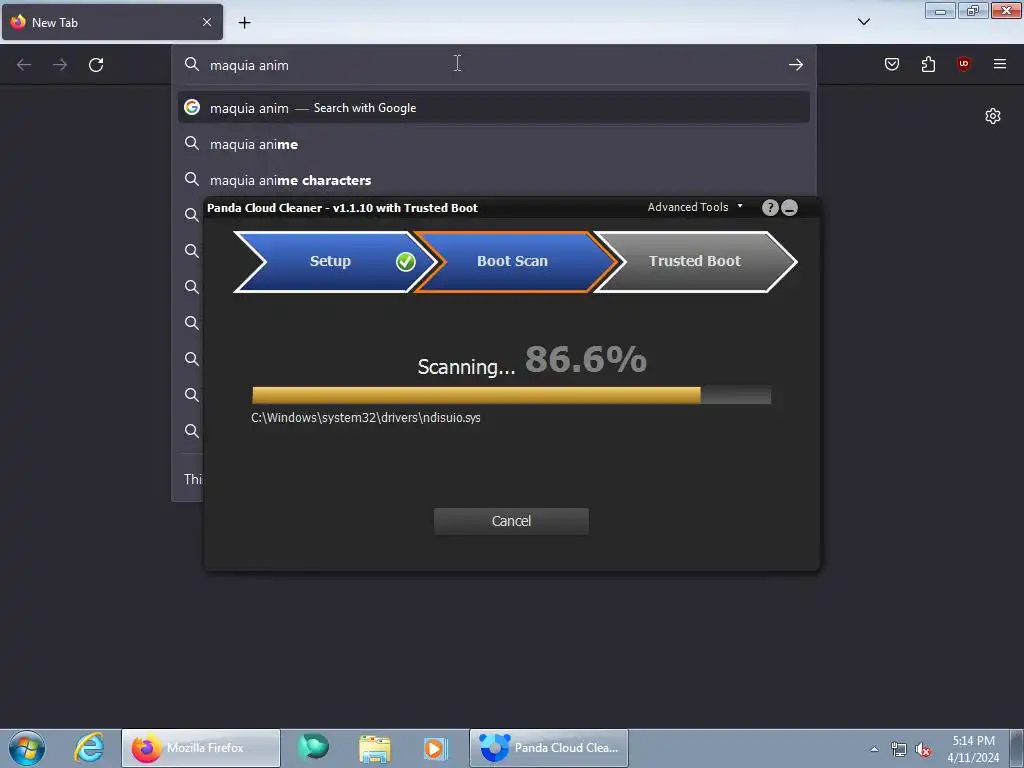The image size is (1024, 768).
Task: Open a new tab with plus button
Action: click(x=244, y=23)
